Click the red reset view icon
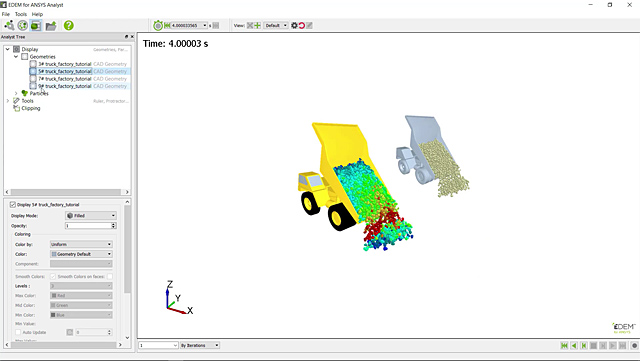Image resolution: width=640 pixels, height=361 pixels. [x=302, y=25]
